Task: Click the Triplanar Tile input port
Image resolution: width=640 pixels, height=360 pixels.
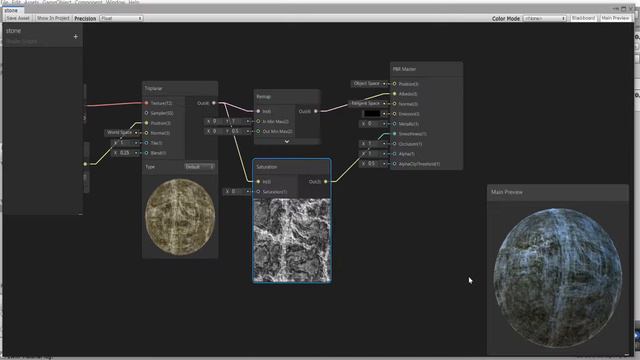Action: coord(147,143)
